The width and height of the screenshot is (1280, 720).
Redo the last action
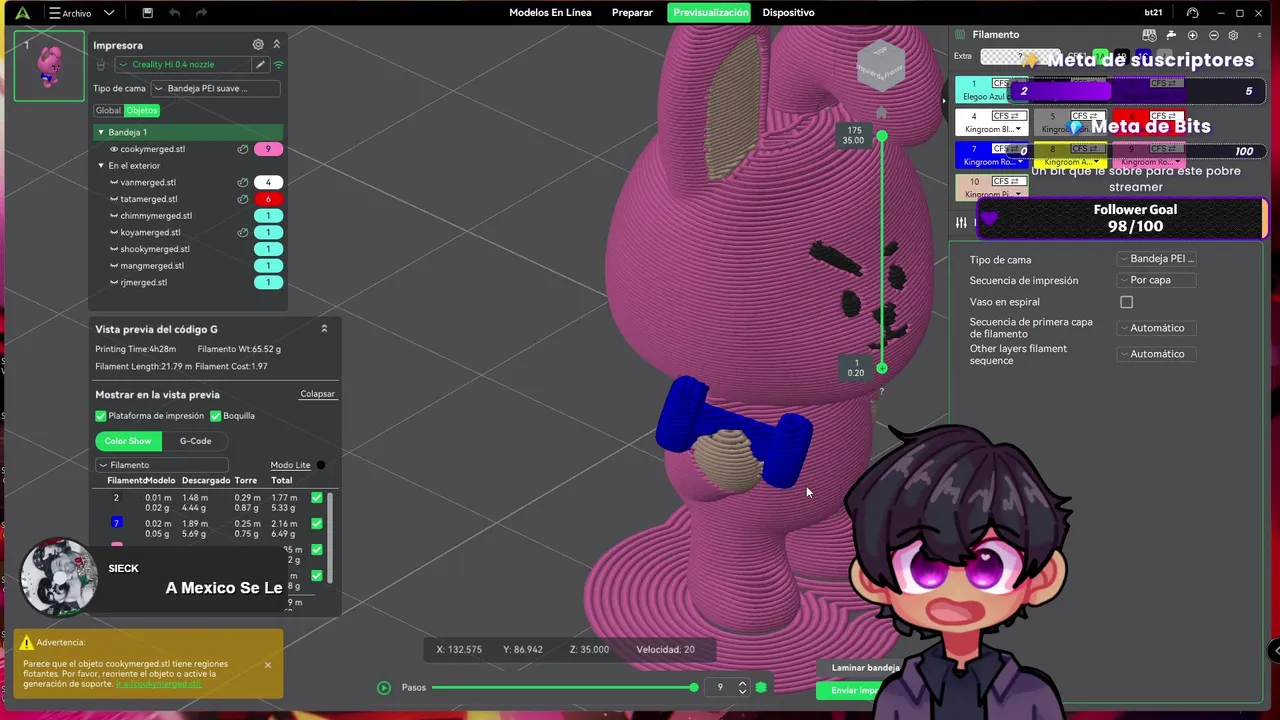click(202, 13)
